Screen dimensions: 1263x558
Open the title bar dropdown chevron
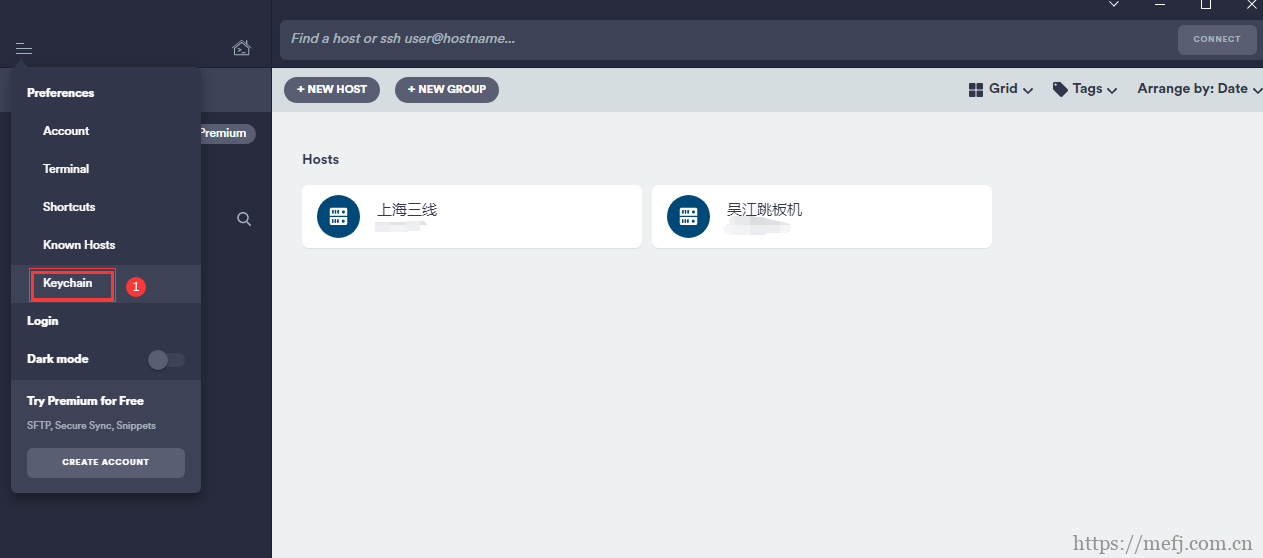(x=1114, y=5)
